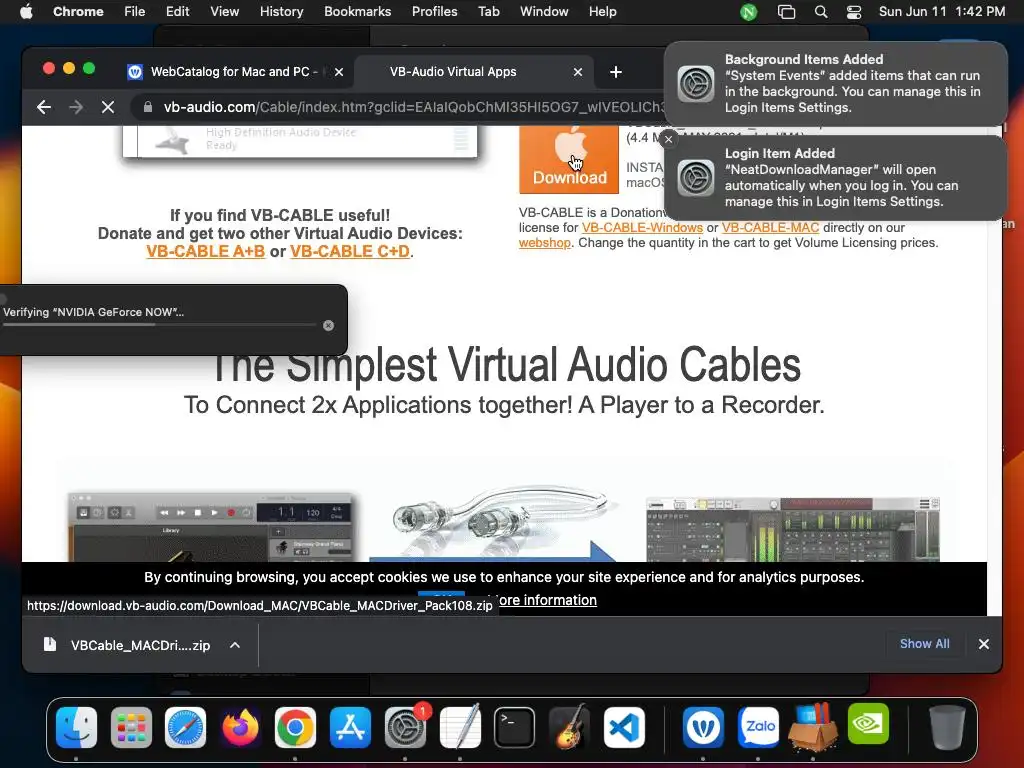Image resolution: width=1024 pixels, height=768 pixels.
Task: Open the Trash in the Dock
Action: coord(947,727)
